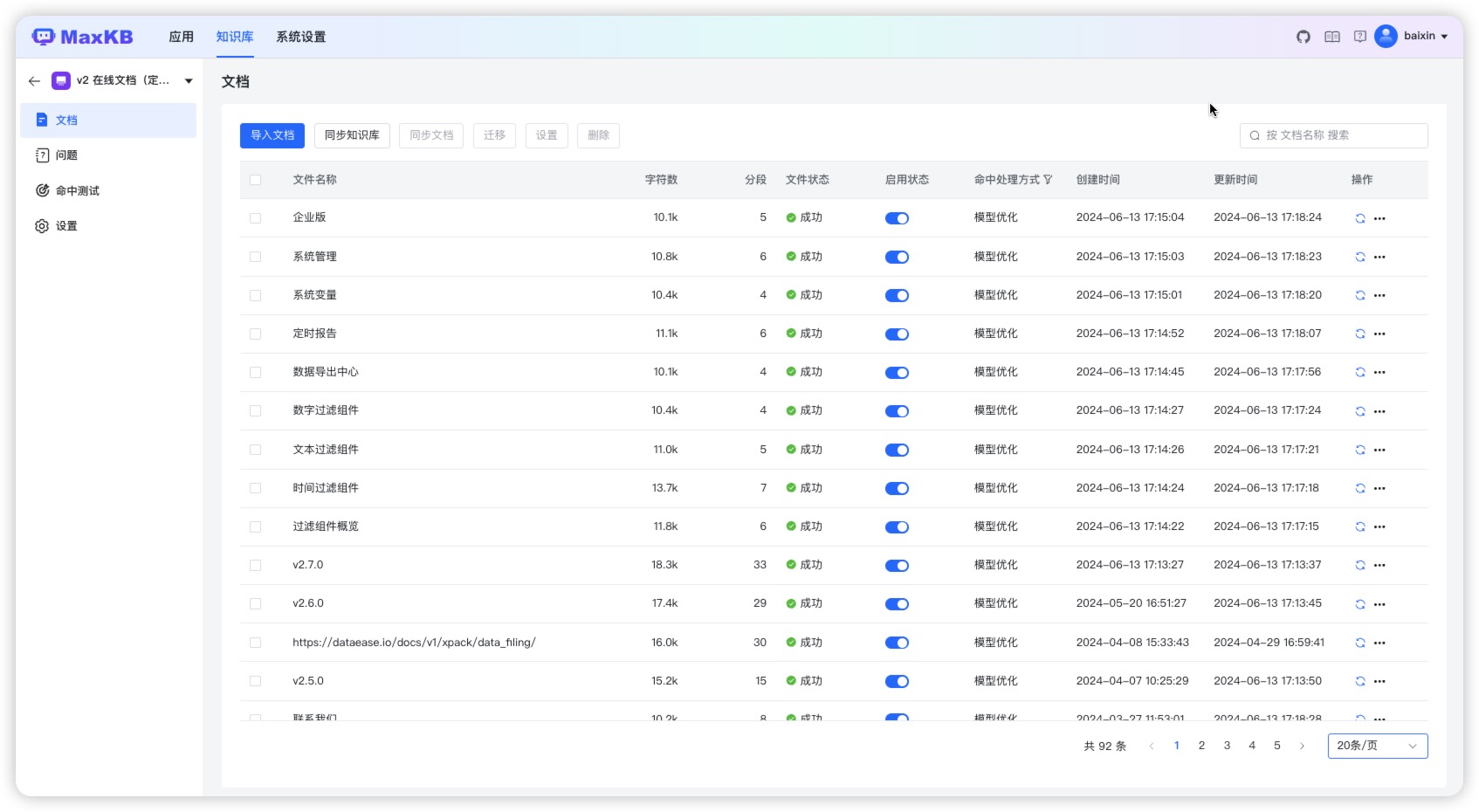Viewport: 1479px width, 812px height.
Task: Click the 导入文档 button
Action: click(x=272, y=135)
